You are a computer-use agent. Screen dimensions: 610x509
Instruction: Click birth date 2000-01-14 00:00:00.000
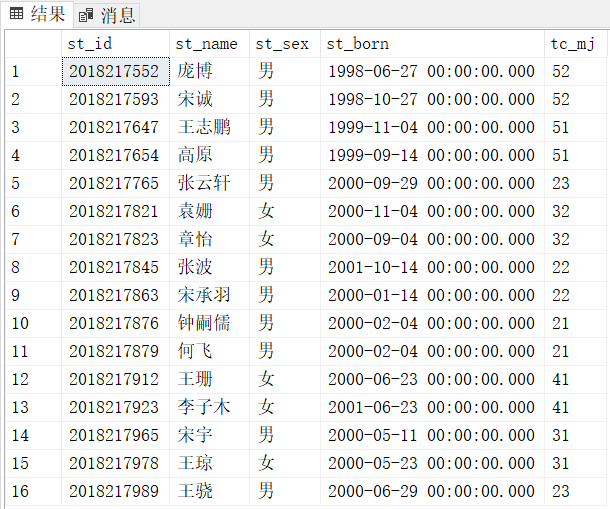[432, 295]
